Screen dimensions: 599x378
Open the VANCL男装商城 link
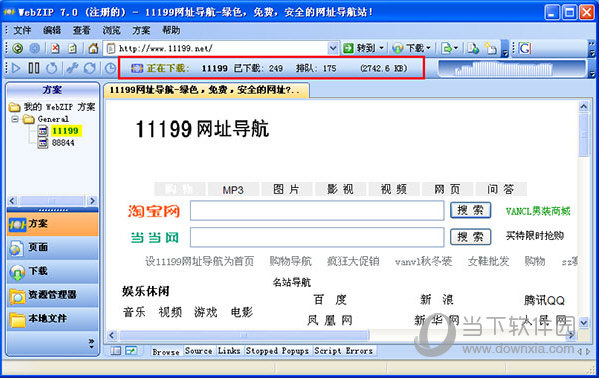(x=538, y=211)
